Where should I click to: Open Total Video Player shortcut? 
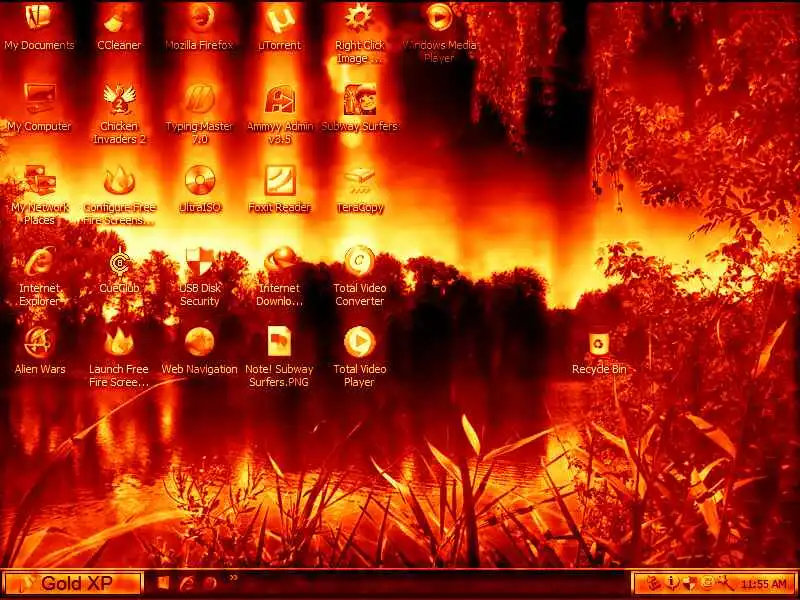(x=360, y=358)
